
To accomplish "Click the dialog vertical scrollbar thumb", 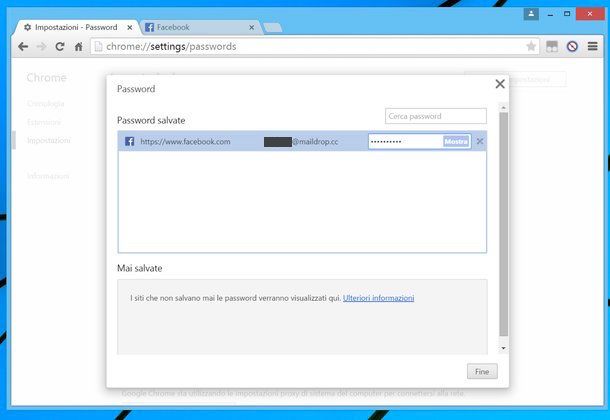I will [x=503, y=224].
